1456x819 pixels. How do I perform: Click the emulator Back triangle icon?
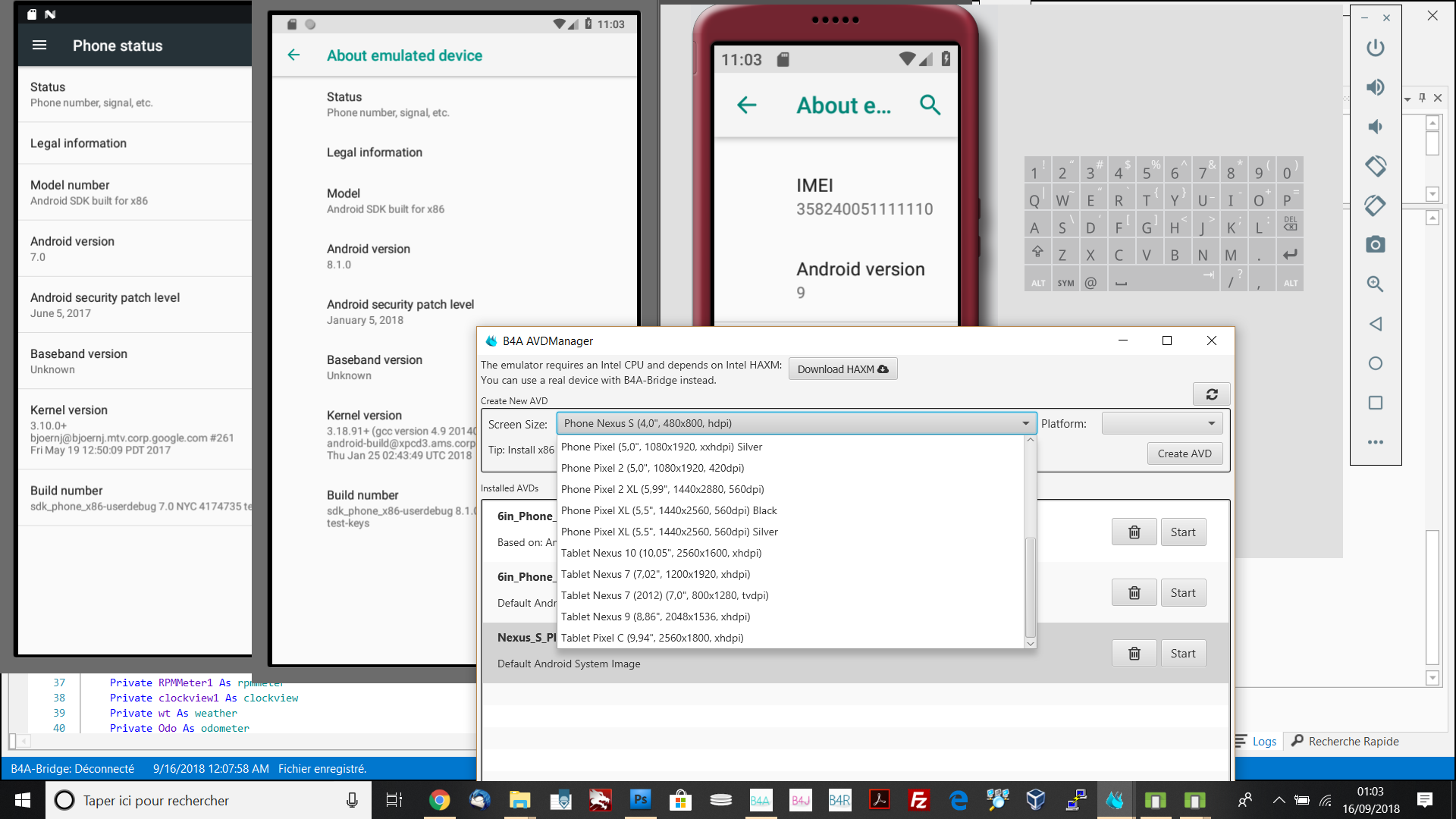pyautogui.click(x=1375, y=324)
